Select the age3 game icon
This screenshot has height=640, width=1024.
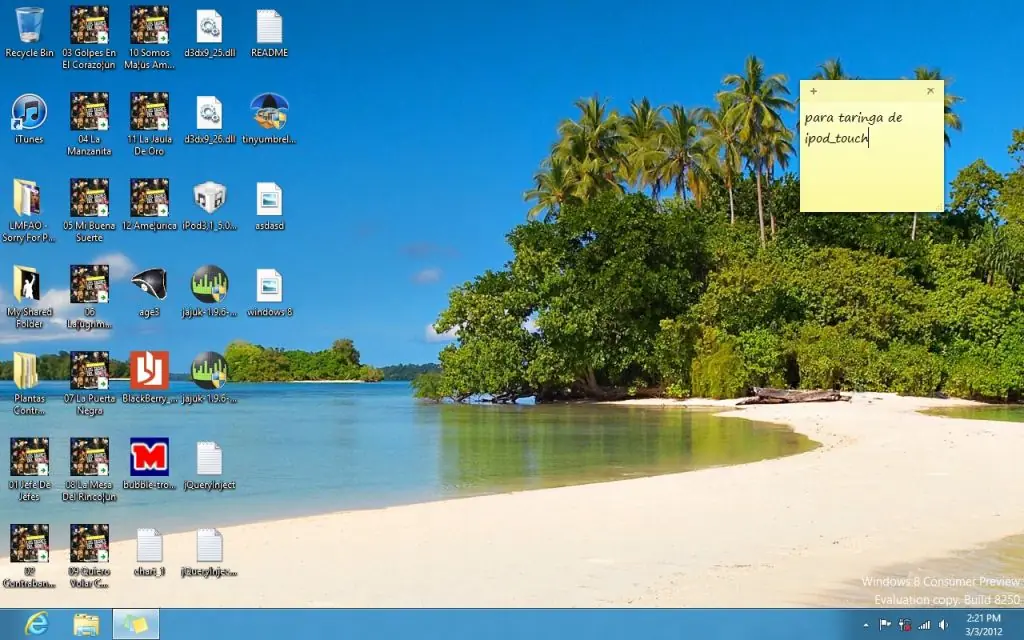149,285
